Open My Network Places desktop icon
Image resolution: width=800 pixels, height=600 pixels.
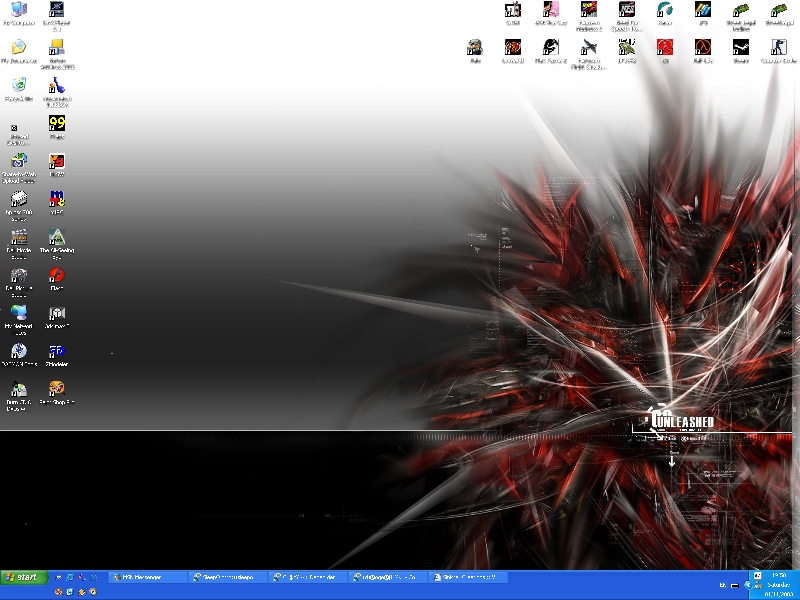click(19, 314)
